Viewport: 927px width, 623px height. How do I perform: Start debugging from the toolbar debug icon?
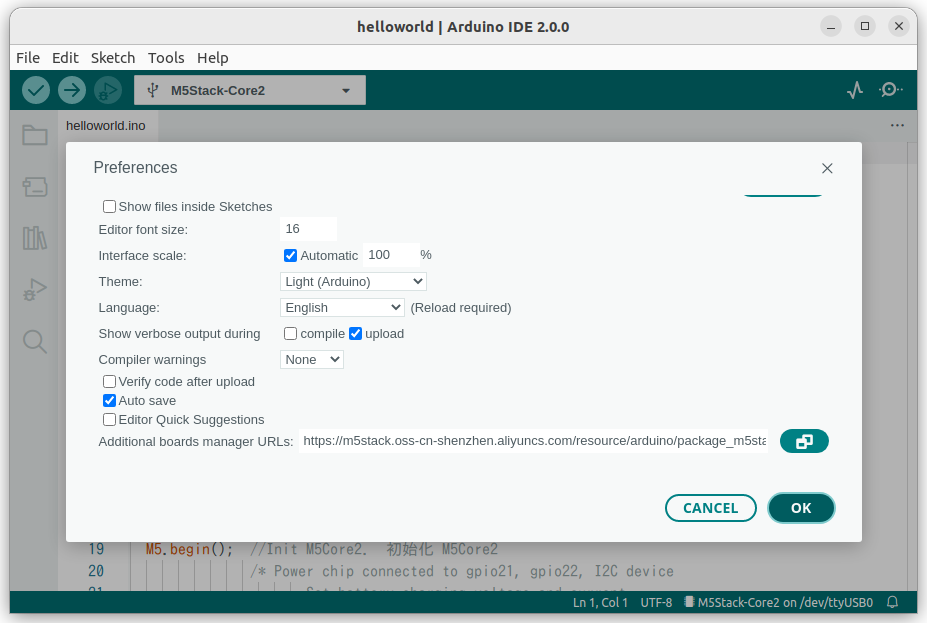(x=107, y=89)
